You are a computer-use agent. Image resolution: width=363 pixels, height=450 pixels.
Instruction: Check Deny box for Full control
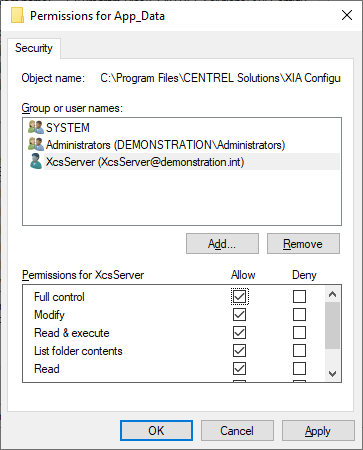click(299, 296)
